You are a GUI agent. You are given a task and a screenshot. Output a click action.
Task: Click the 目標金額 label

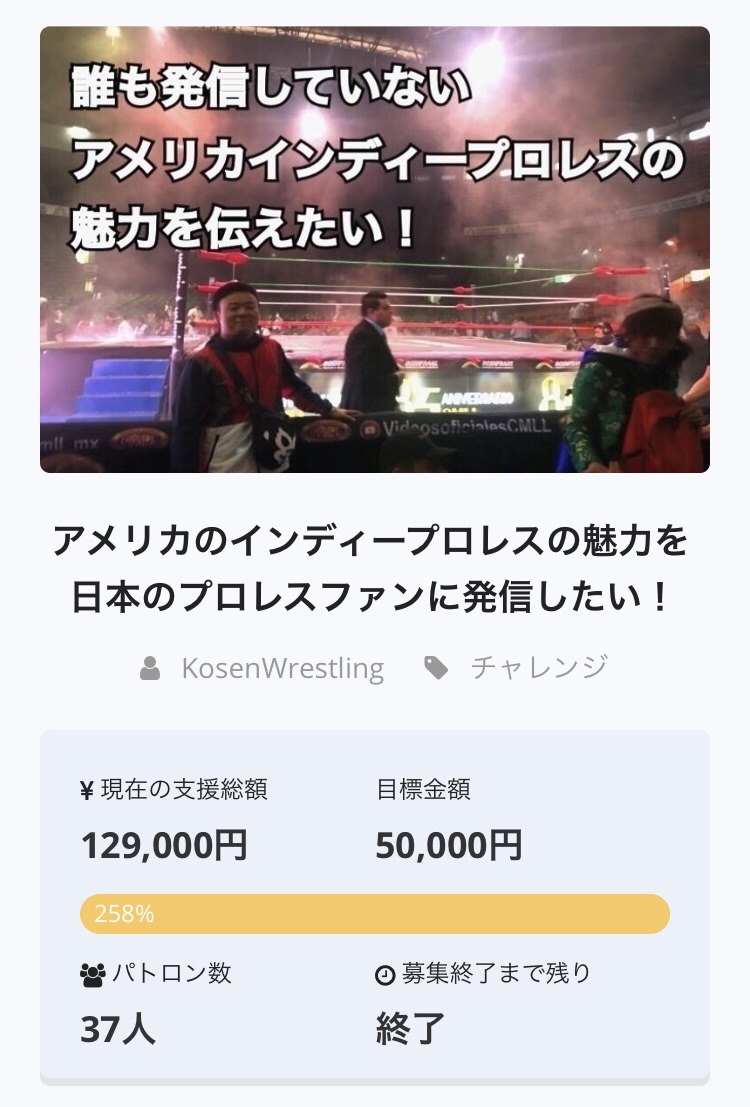click(423, 789)
